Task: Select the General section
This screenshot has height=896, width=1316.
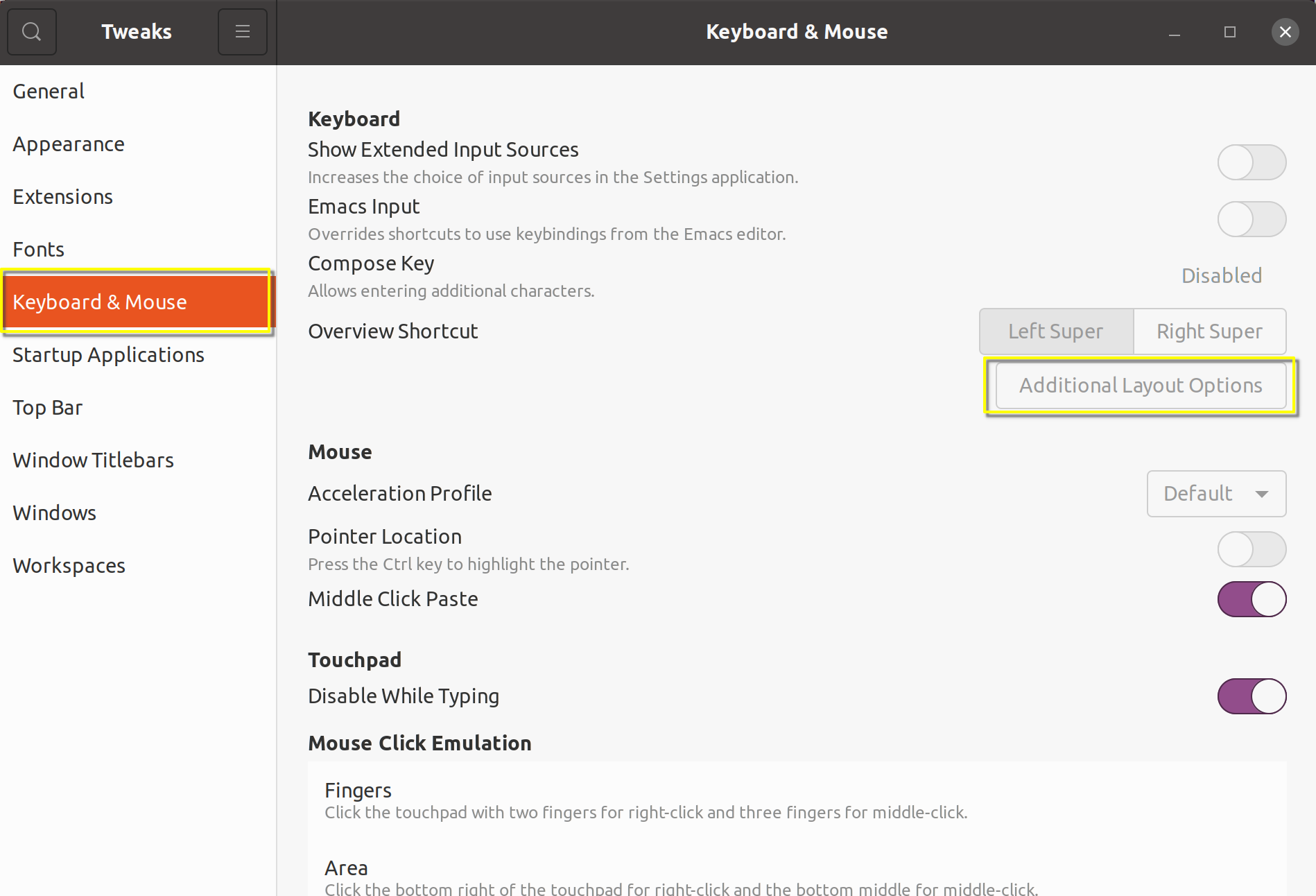Action: 49,91
